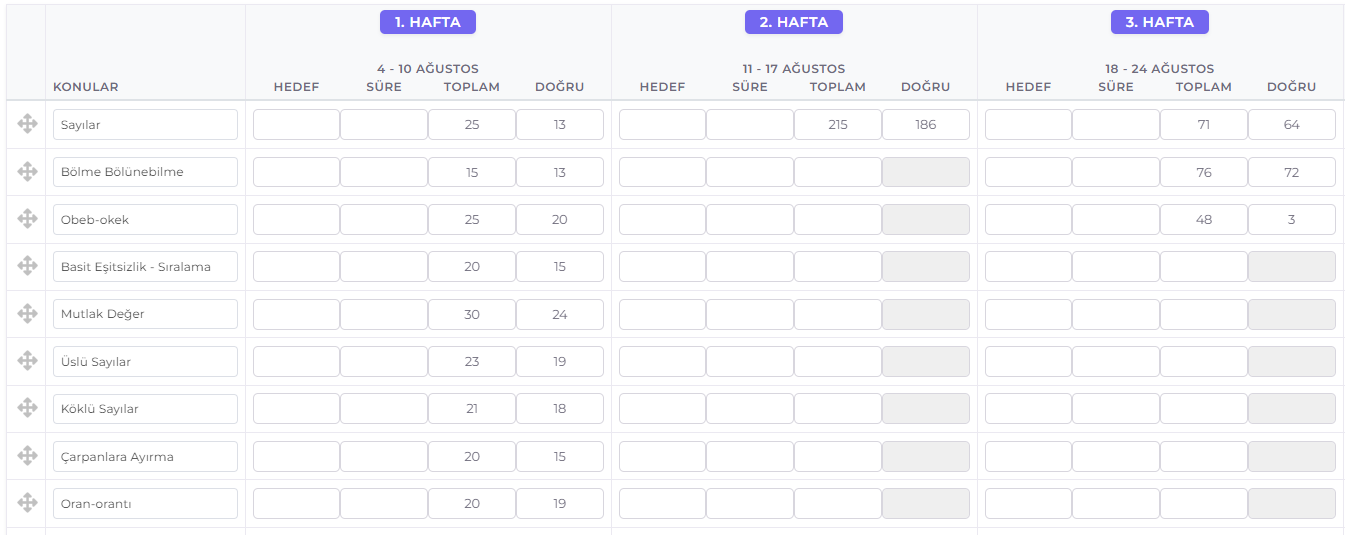This screenshot has height=535, width=1345.
Task: Focus week 1 SÜRE field for Mutlak Değer
Action: coord(384,315)
